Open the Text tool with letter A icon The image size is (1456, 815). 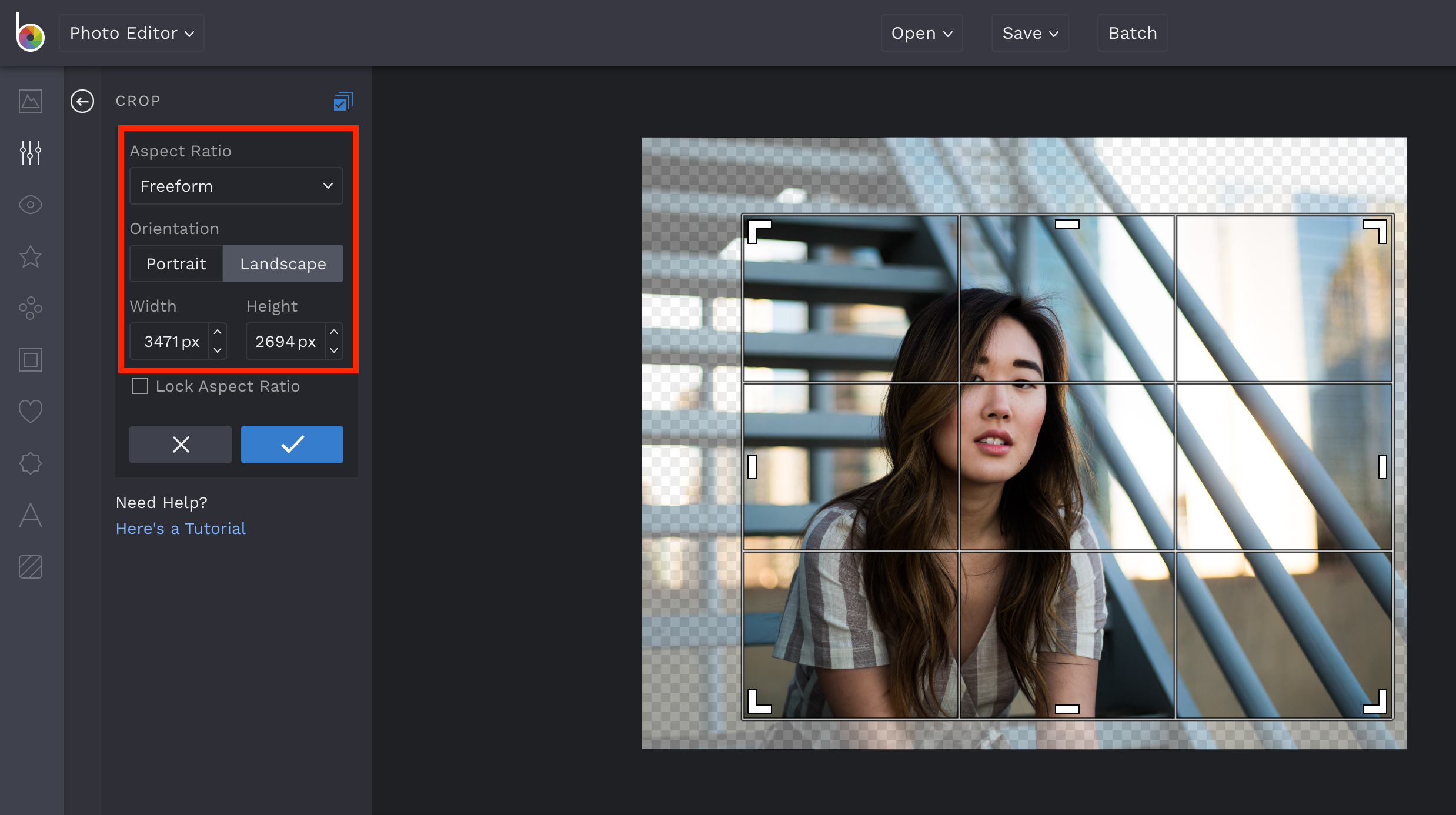point(30,516)
